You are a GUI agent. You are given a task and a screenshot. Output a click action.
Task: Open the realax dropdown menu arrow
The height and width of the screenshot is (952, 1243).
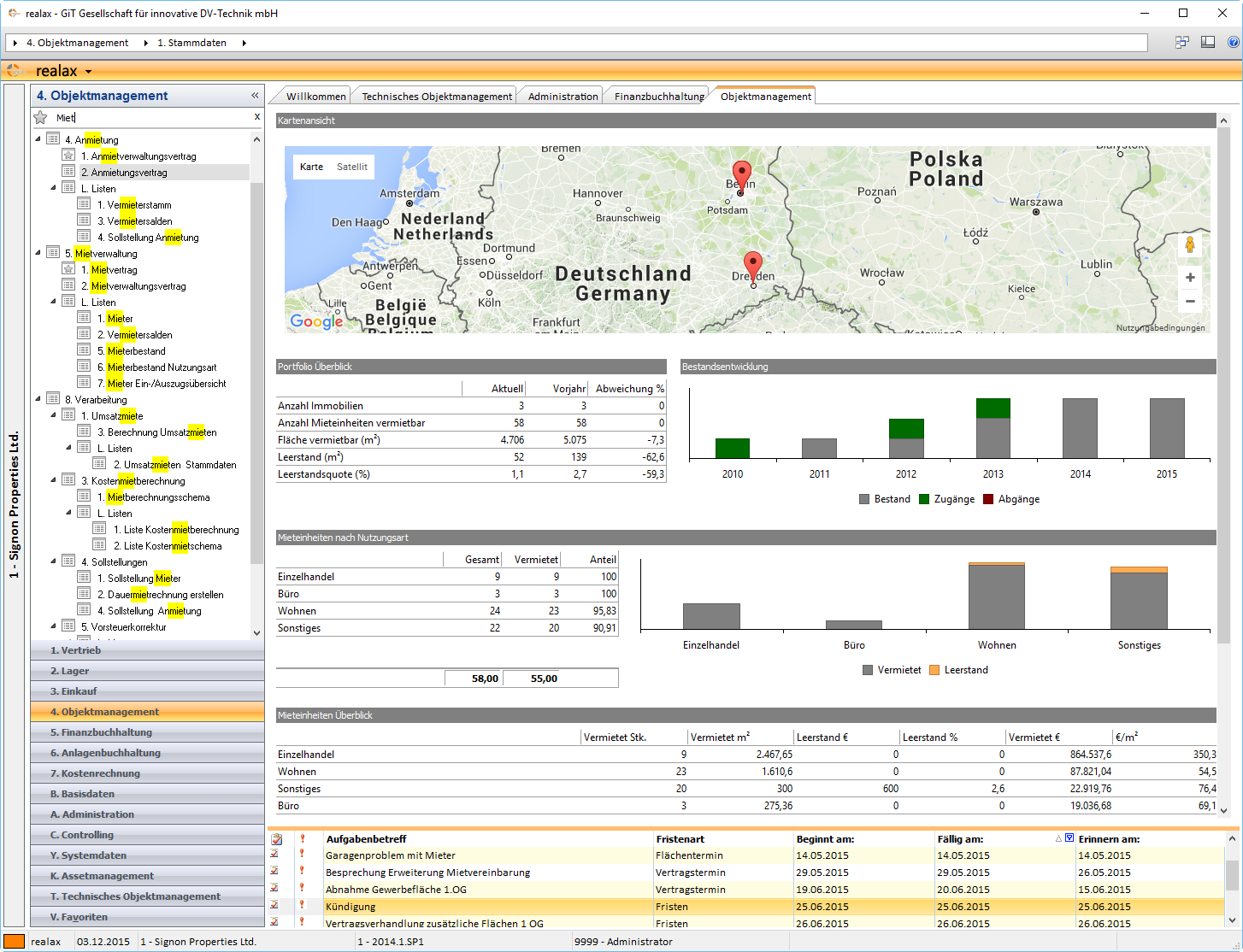88,72
